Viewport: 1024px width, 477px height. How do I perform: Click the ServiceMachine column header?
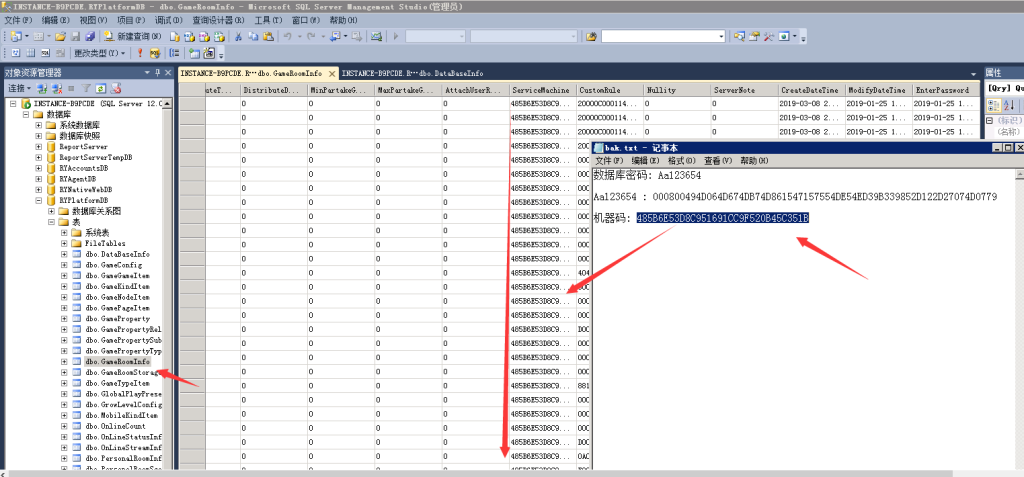[x=540, y=90]
